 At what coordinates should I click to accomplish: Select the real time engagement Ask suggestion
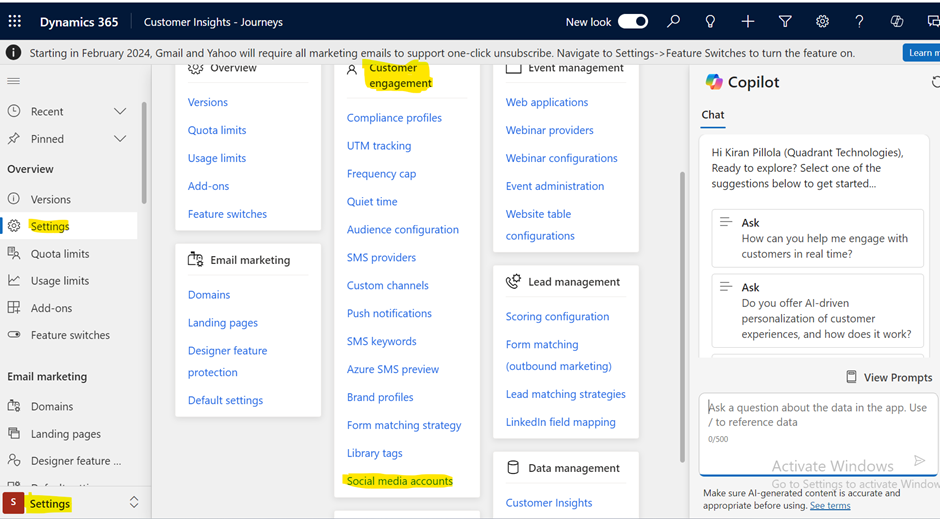(817, 238)
